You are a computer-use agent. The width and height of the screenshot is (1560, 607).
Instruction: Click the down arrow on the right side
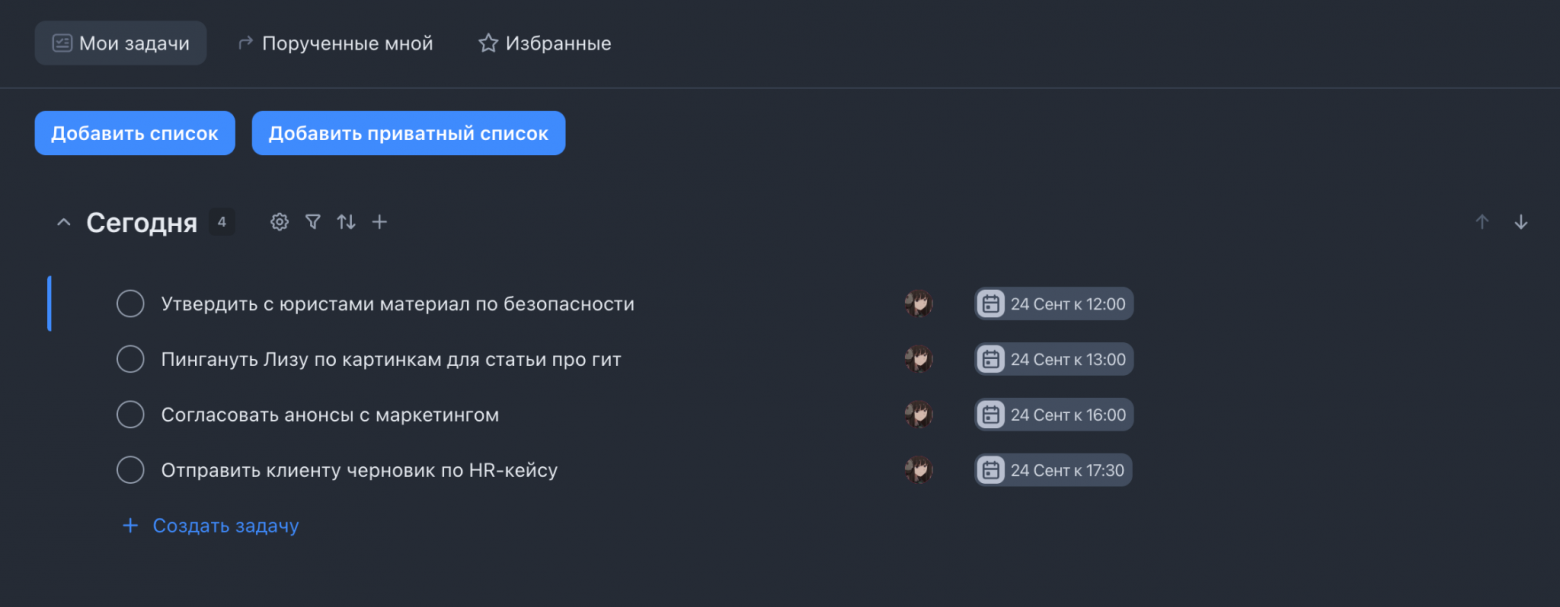(x=1521, y=221)
